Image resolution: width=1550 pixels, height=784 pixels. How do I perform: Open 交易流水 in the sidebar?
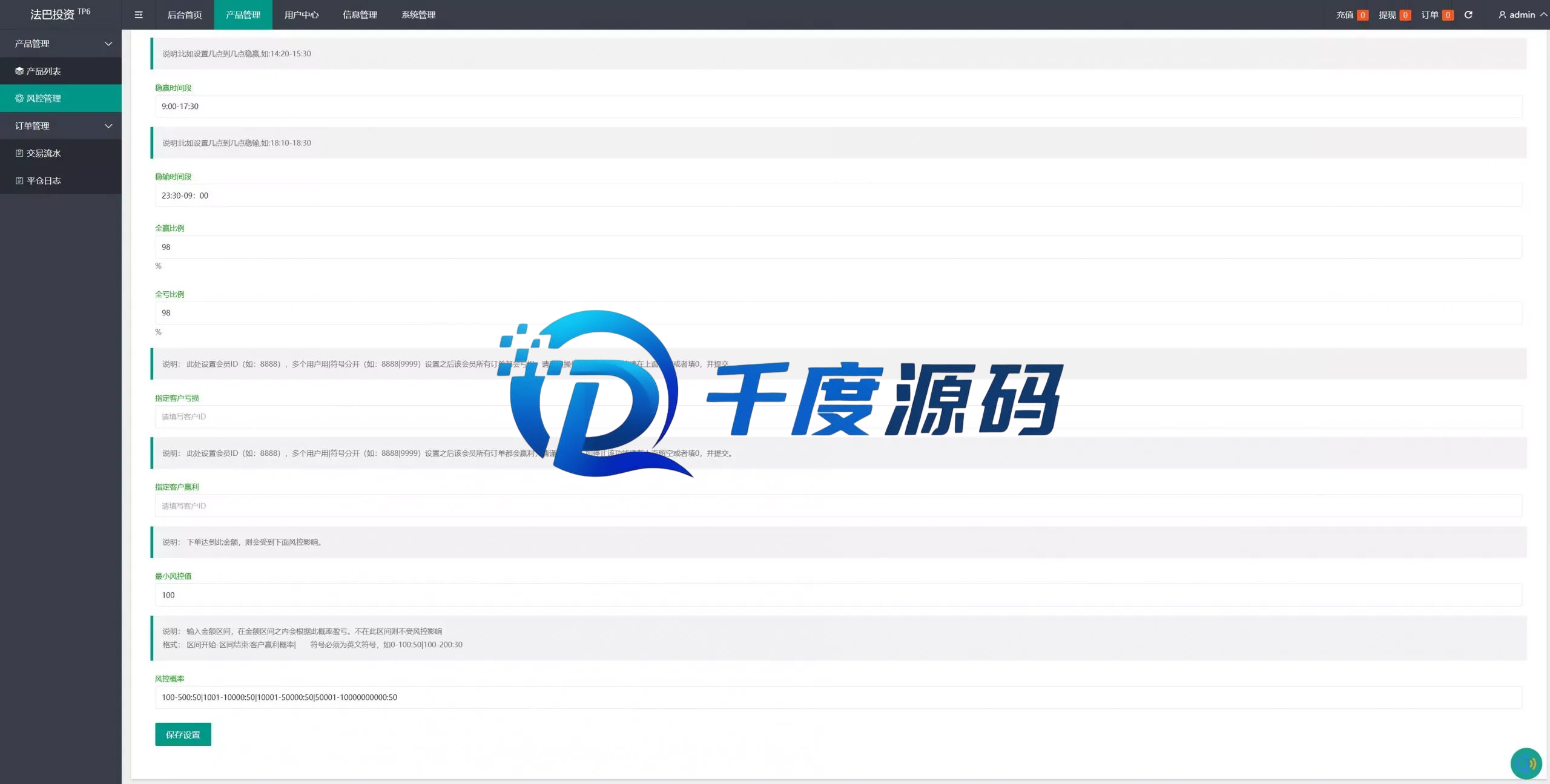[x=61, y=153]
